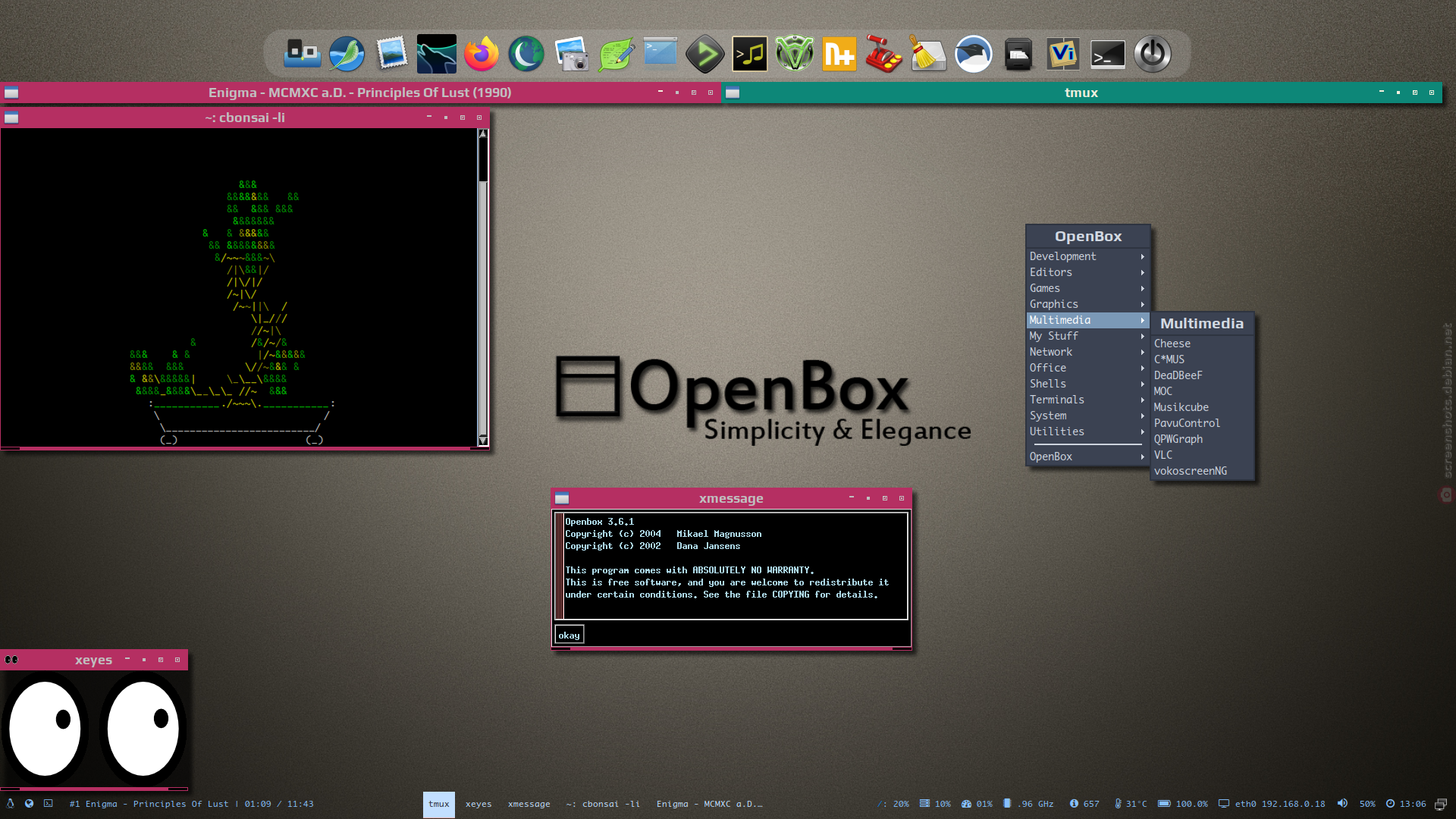1456x819 pixels.
Task: Launch the Vi editor dock icon
Action: [1062, 55]
